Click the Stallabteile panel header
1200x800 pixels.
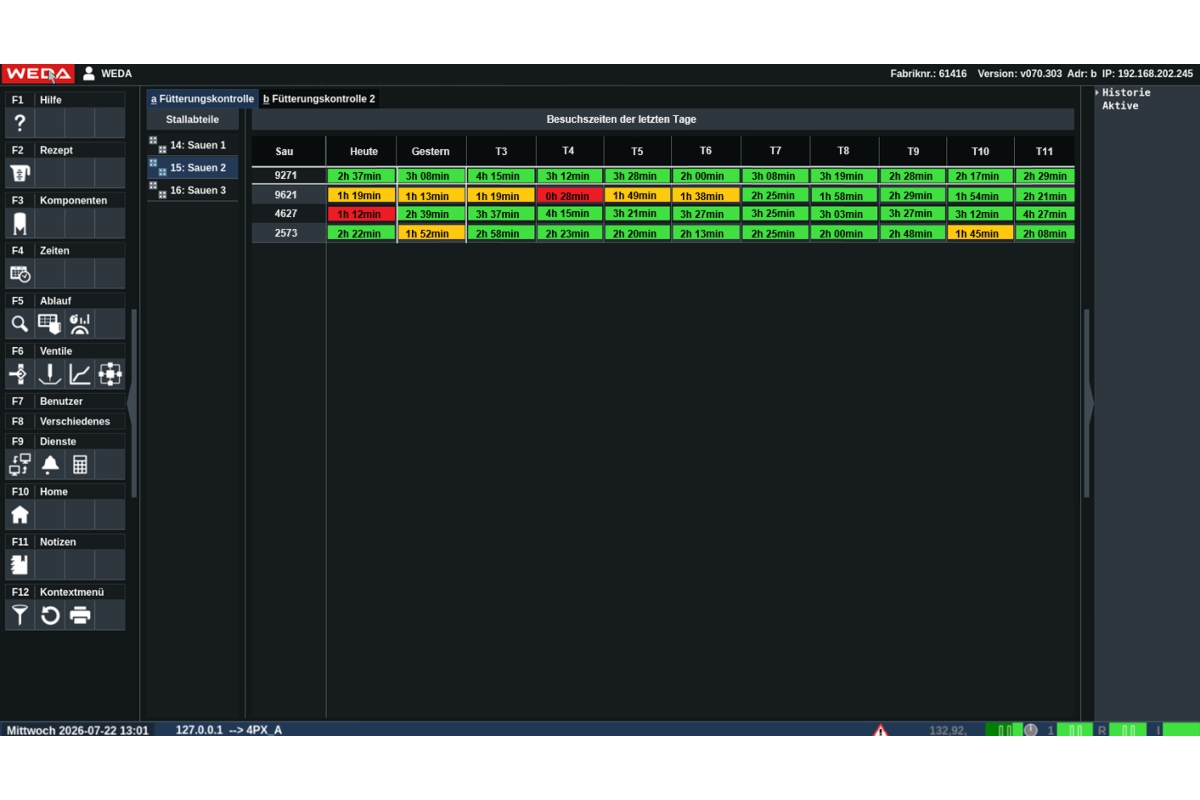pos(192,119)
